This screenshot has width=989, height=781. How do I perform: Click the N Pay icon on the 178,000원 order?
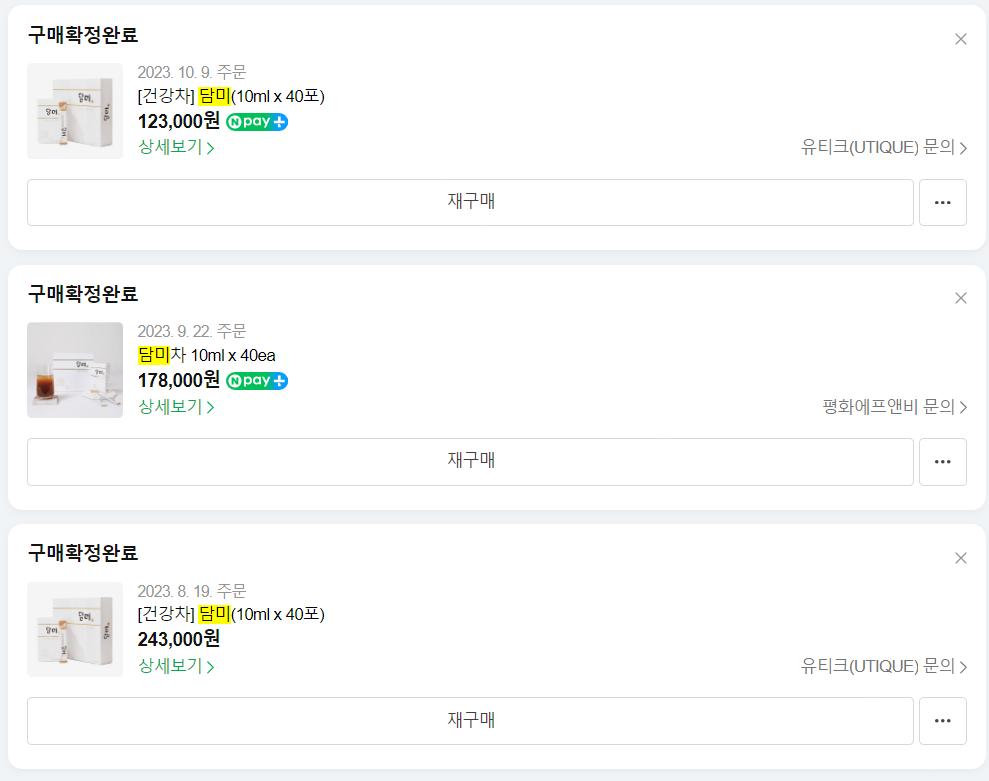258,381
